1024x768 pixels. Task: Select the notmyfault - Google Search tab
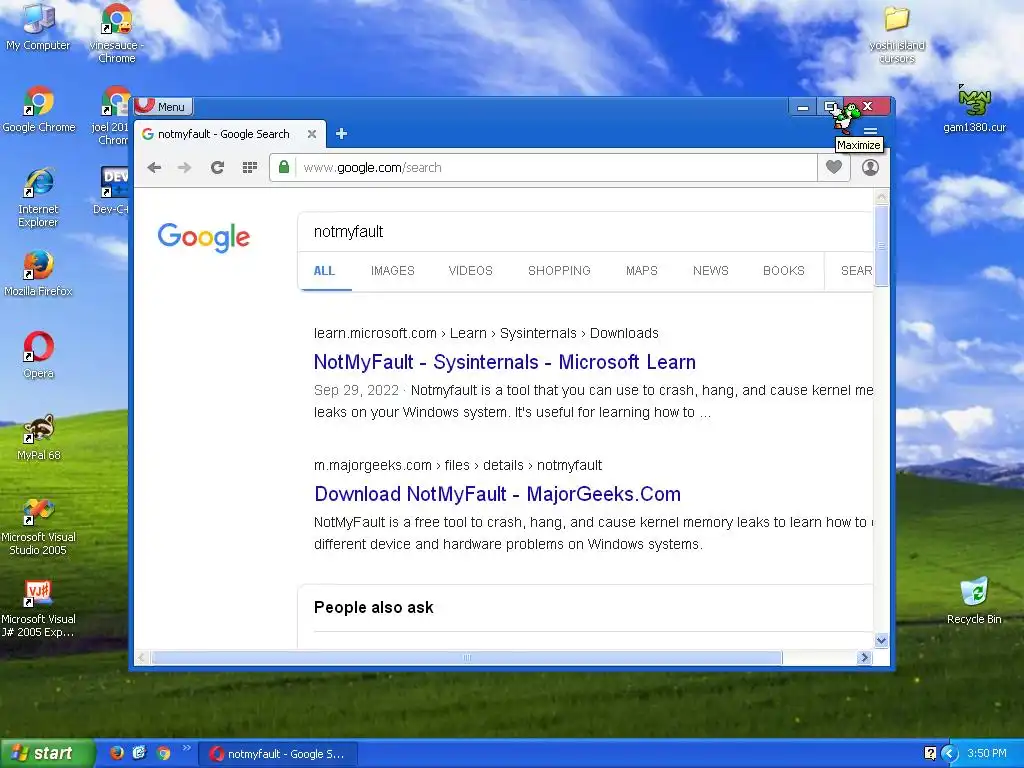(230, 134)
